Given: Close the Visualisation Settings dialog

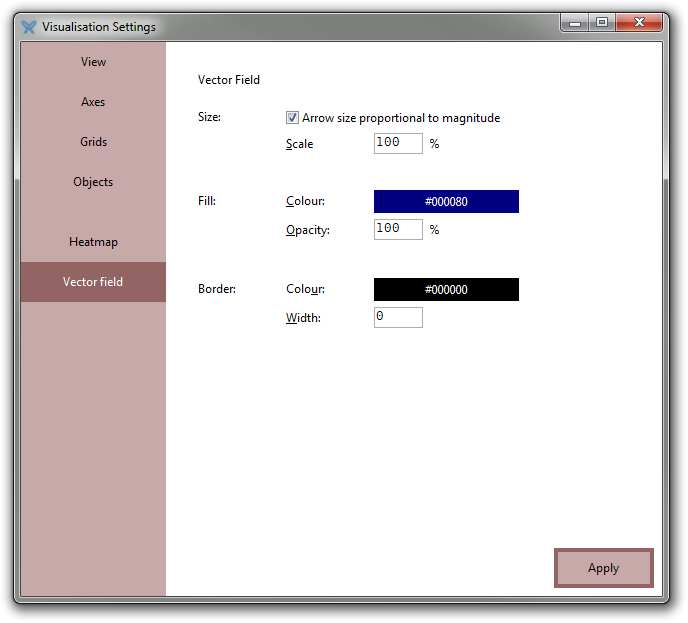Looking at the screenshot, I should tap(642, 23).
